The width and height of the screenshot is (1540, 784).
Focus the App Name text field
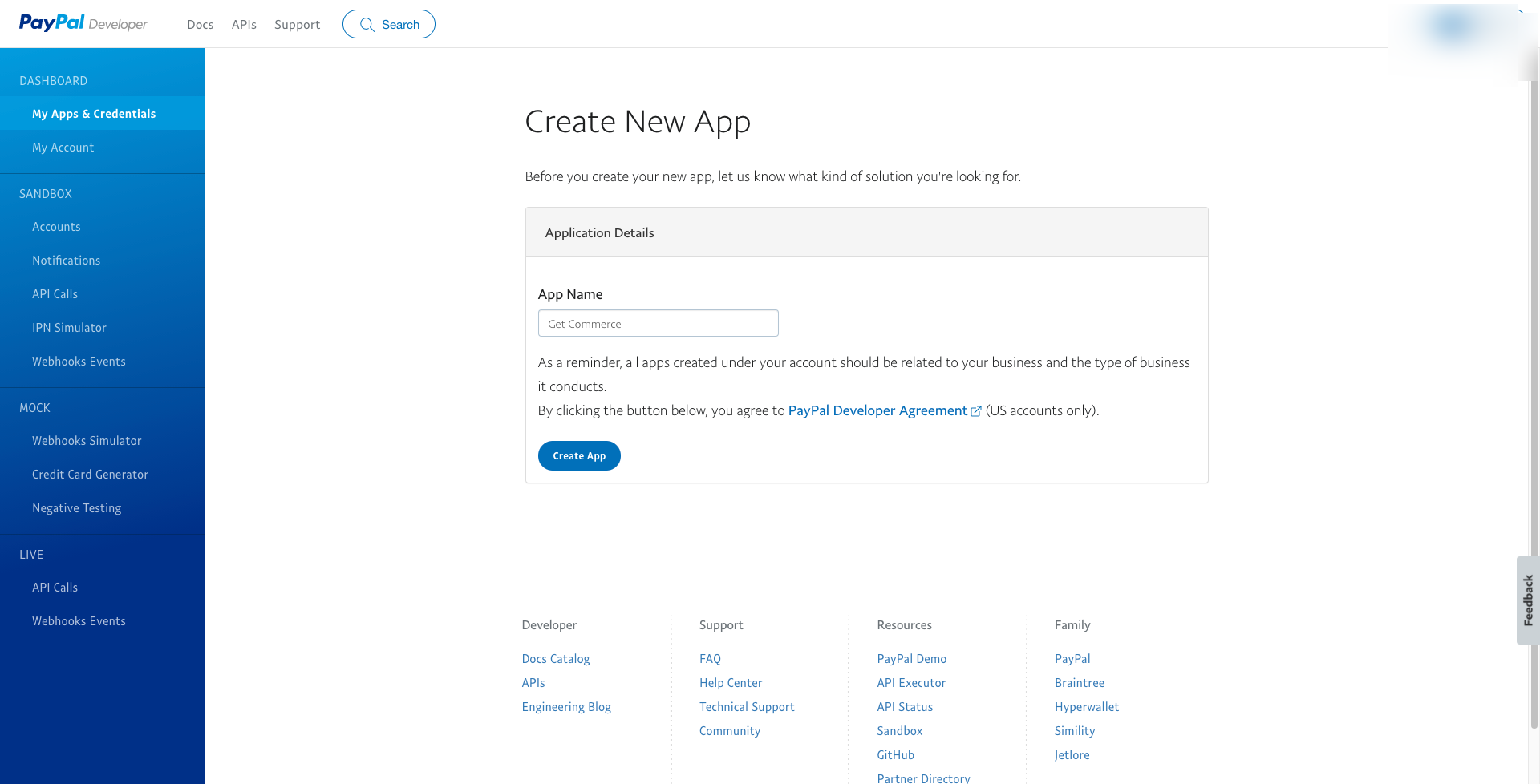[658, 323]
